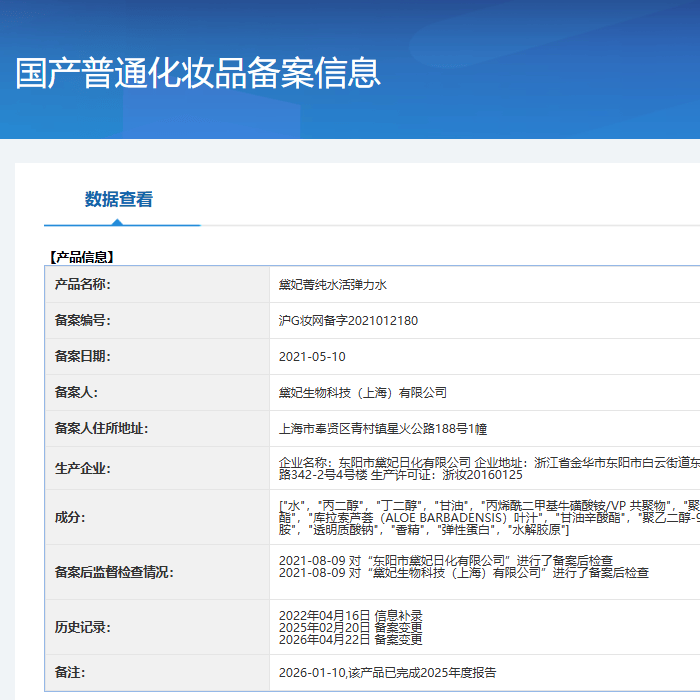Select registrant 黛妃生物科技（上海）有限公司

362,393
